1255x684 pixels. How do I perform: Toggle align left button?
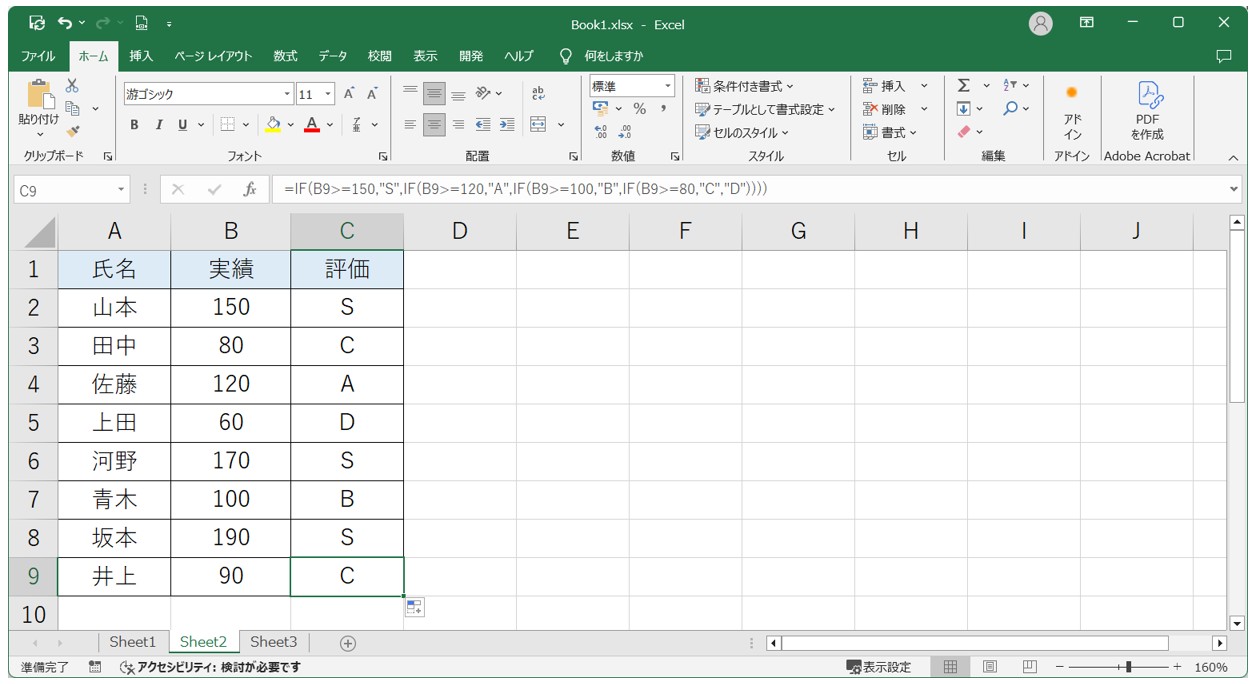coord(410,125)
